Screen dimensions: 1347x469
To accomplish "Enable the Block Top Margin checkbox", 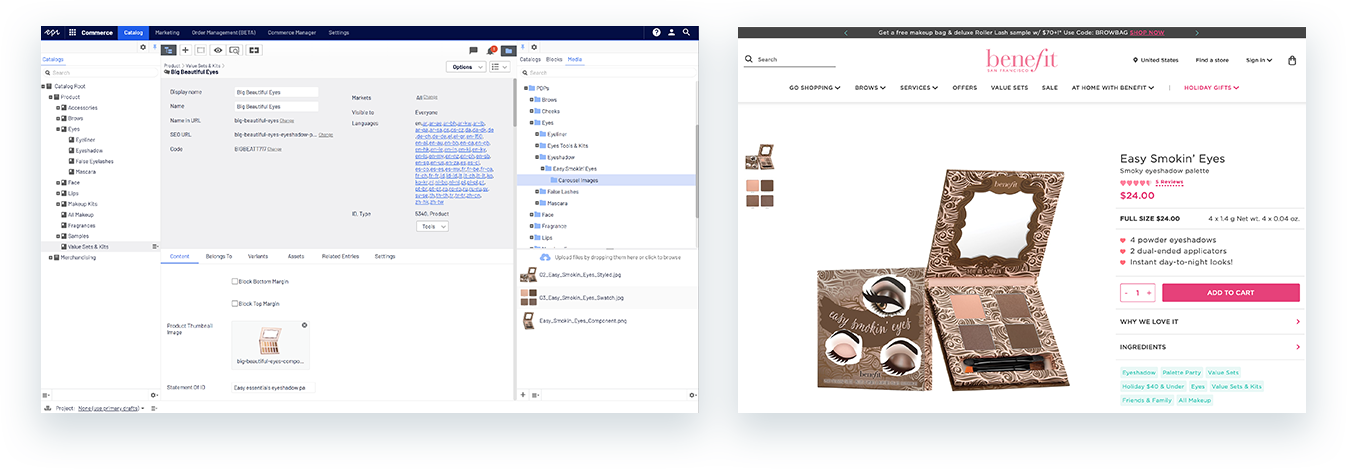I will (x=234, y=303).
